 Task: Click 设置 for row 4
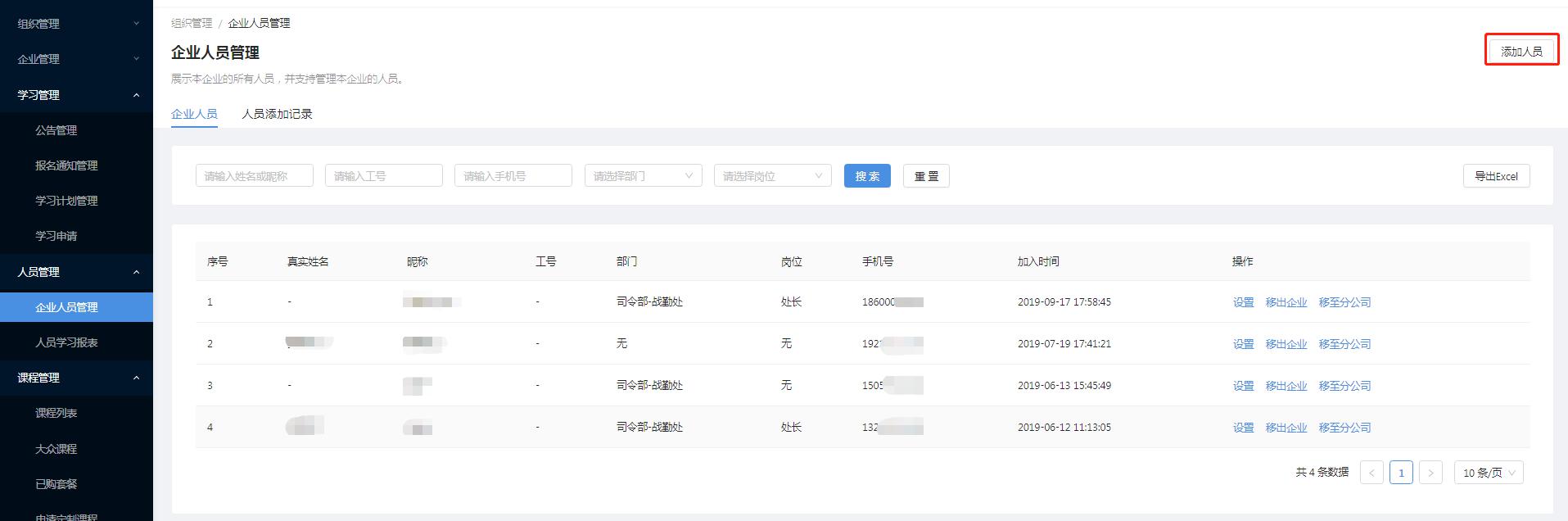tap(1243, 428)
